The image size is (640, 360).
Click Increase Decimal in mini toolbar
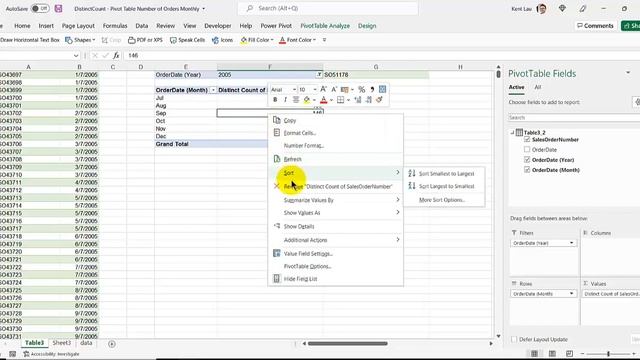tap(358, 100)
